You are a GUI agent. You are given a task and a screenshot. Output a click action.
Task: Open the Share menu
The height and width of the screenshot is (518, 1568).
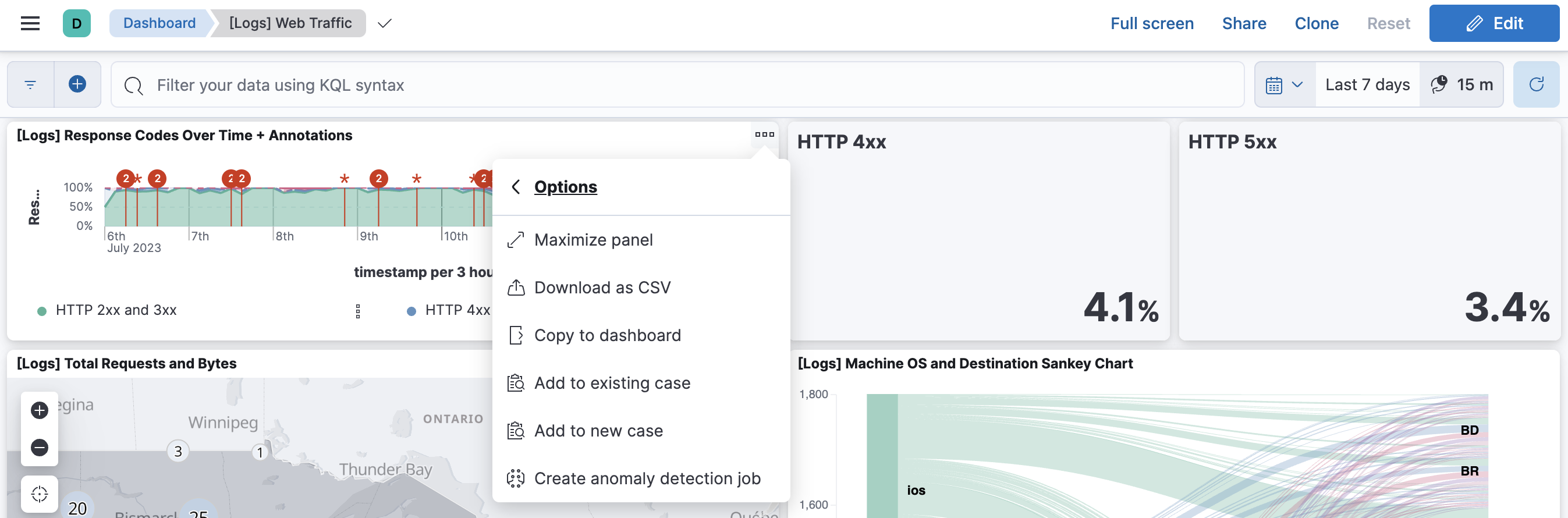tap(1244, 23)
